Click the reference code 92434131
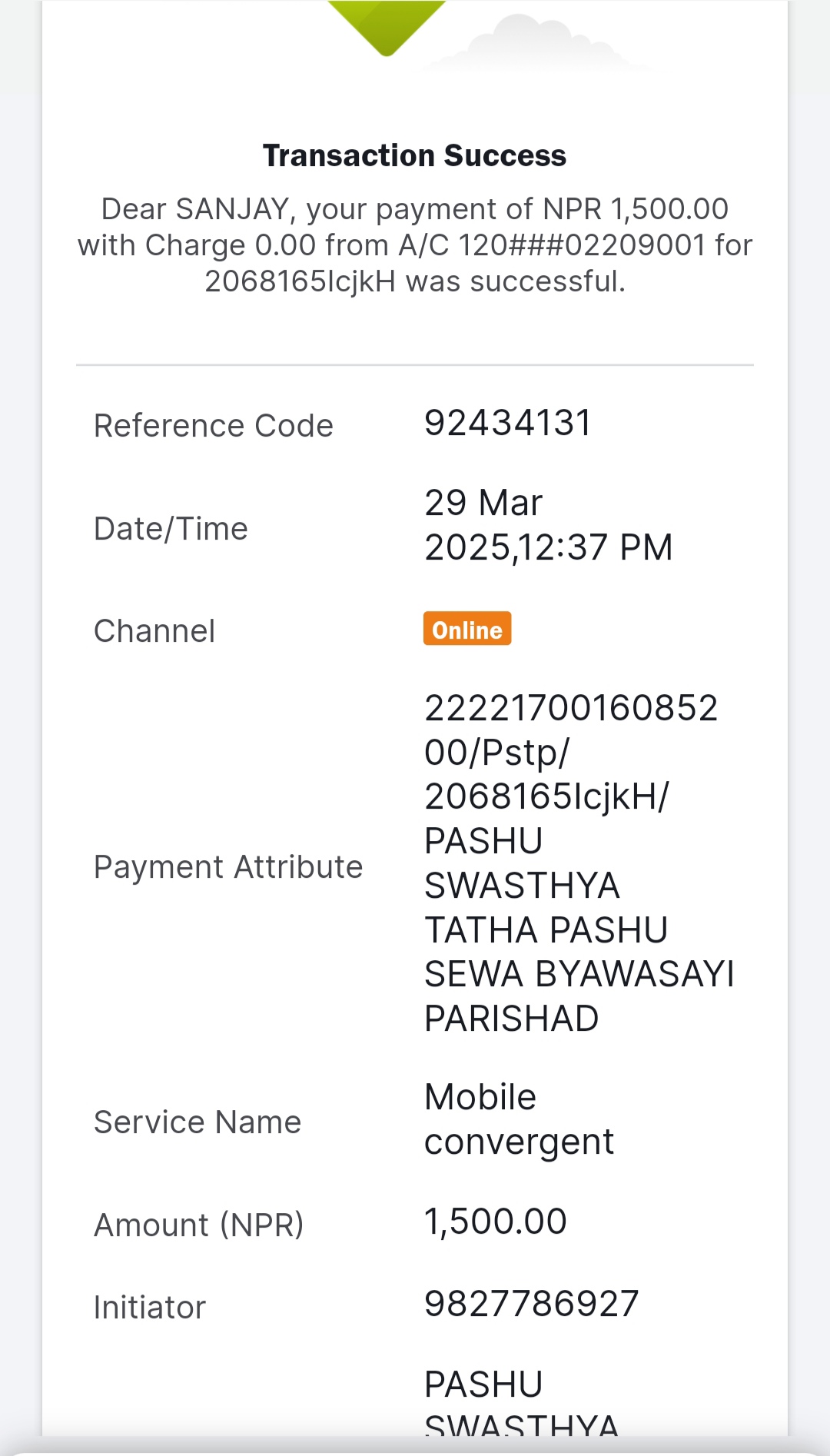 tap(508, 423)
